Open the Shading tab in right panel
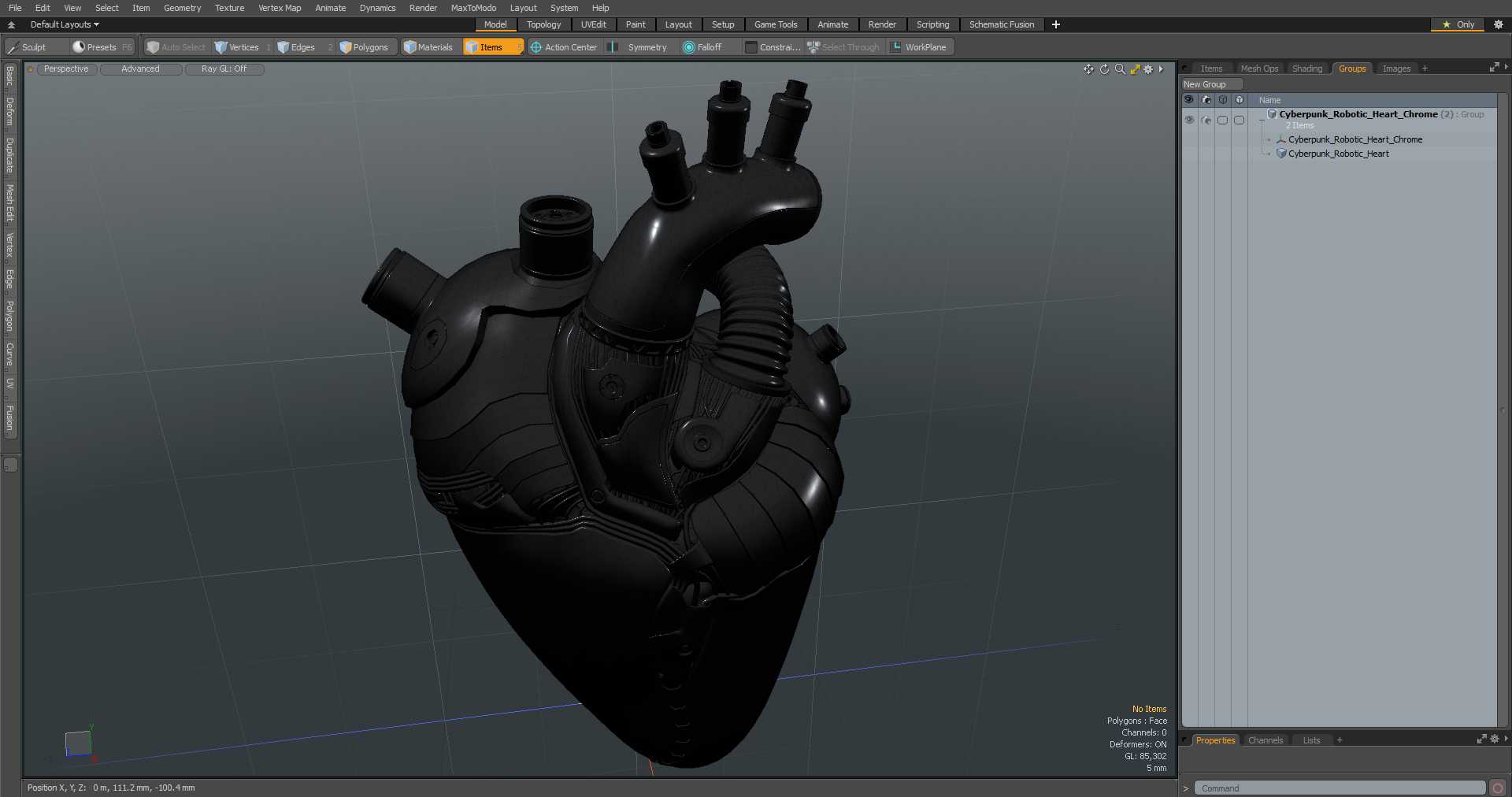The width and height of the screenshot is (1512, 797). tap(1307, 69)
